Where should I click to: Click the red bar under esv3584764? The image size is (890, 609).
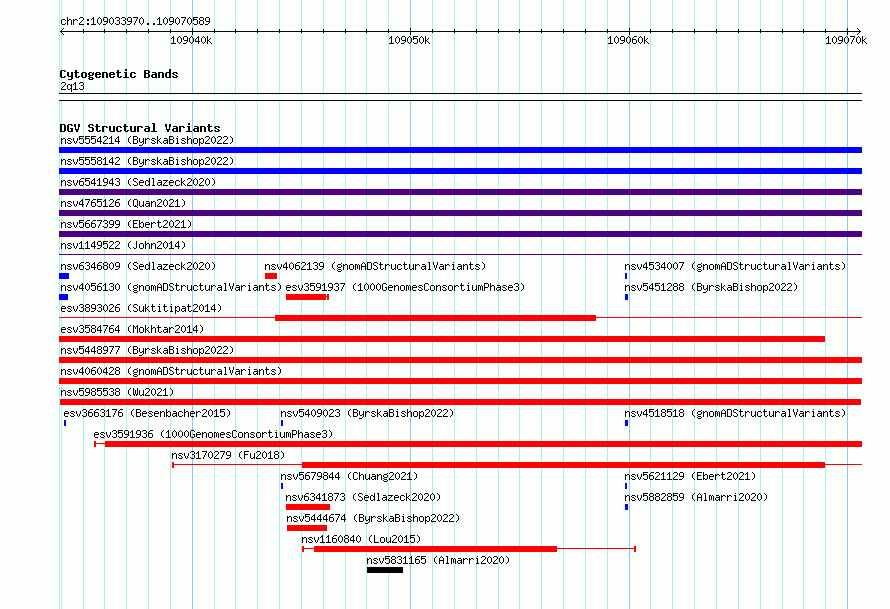click(442, 339)
